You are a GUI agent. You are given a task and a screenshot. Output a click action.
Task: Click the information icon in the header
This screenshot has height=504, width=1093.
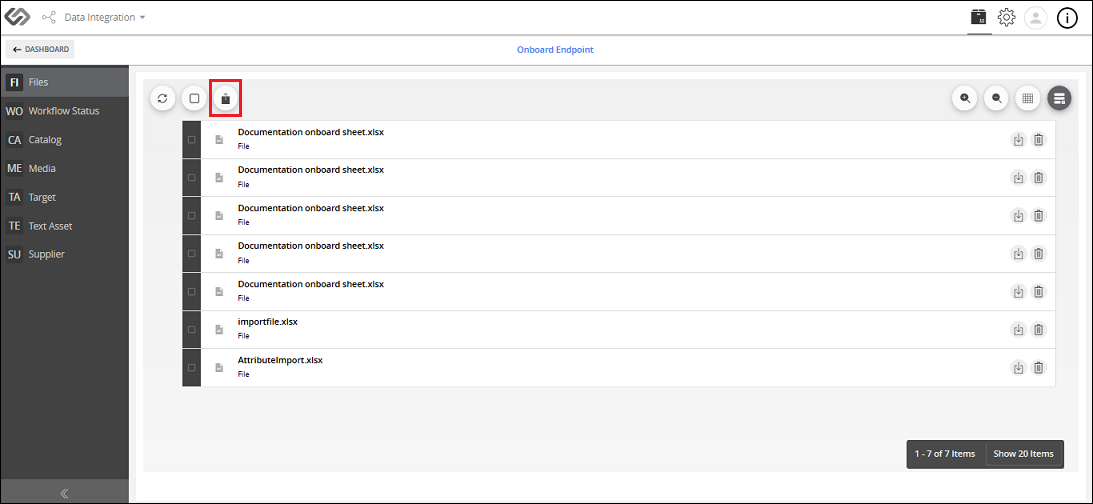tap(1067, 18)
